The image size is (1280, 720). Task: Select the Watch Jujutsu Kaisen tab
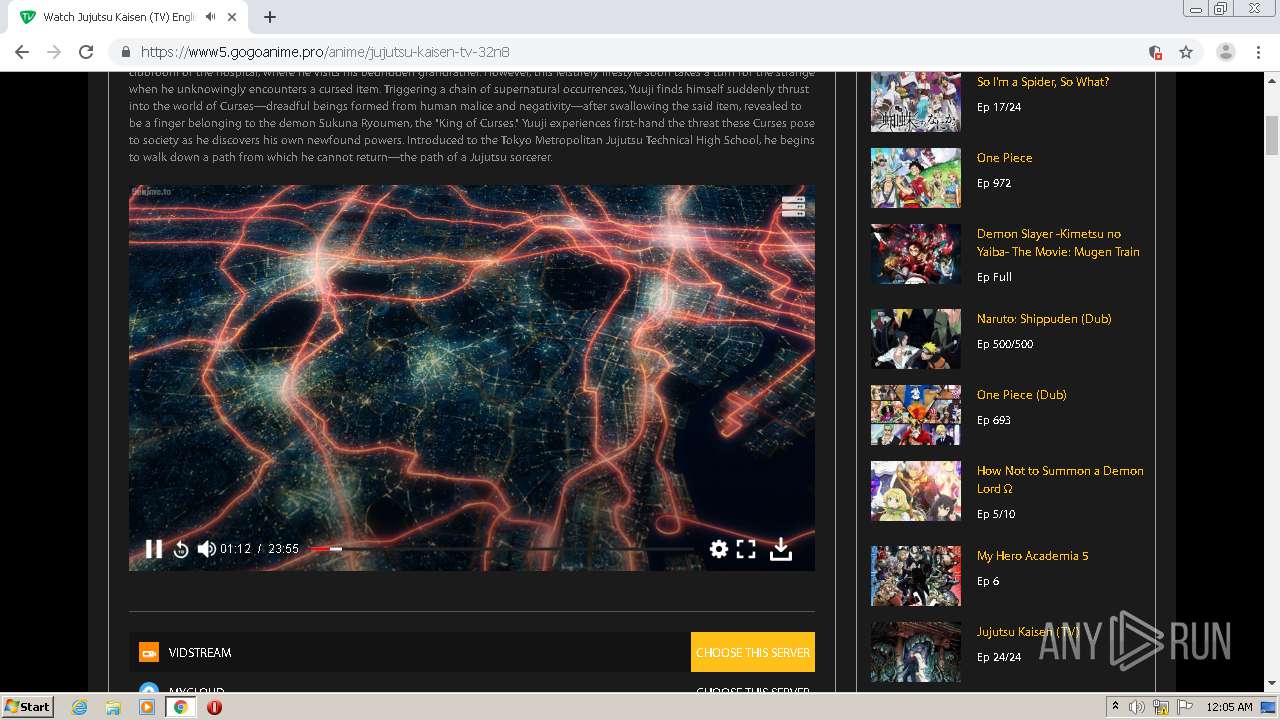[x=128, y=17]
